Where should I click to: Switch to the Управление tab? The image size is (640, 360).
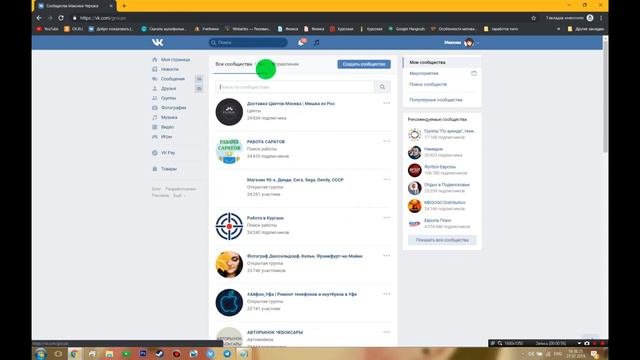285,64
